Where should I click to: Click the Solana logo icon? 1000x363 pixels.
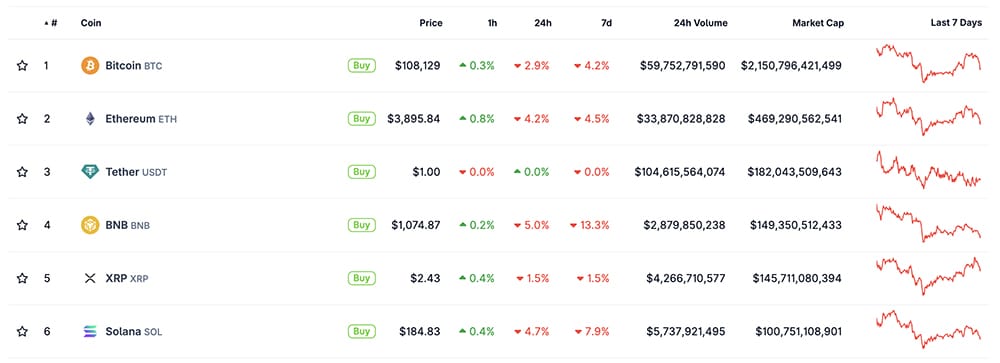point(90,332)
